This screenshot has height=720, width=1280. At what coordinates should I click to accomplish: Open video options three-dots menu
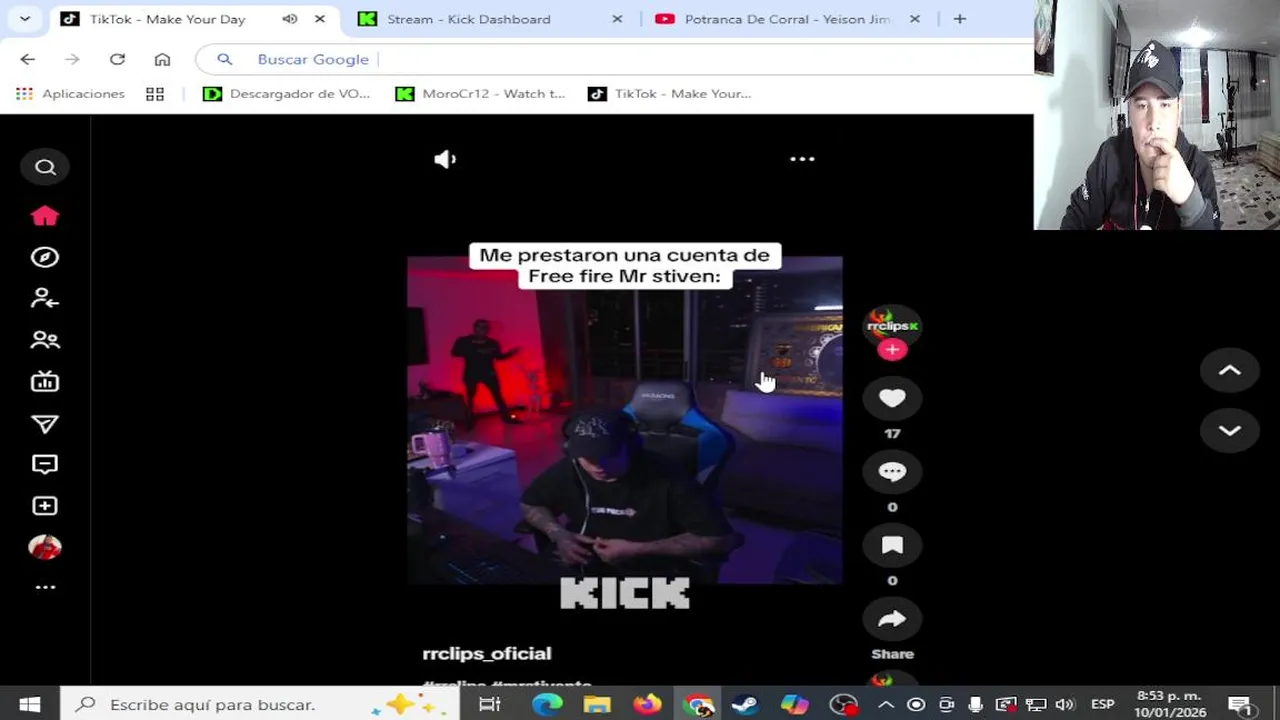pyautogui.click(x=802, y=158)
